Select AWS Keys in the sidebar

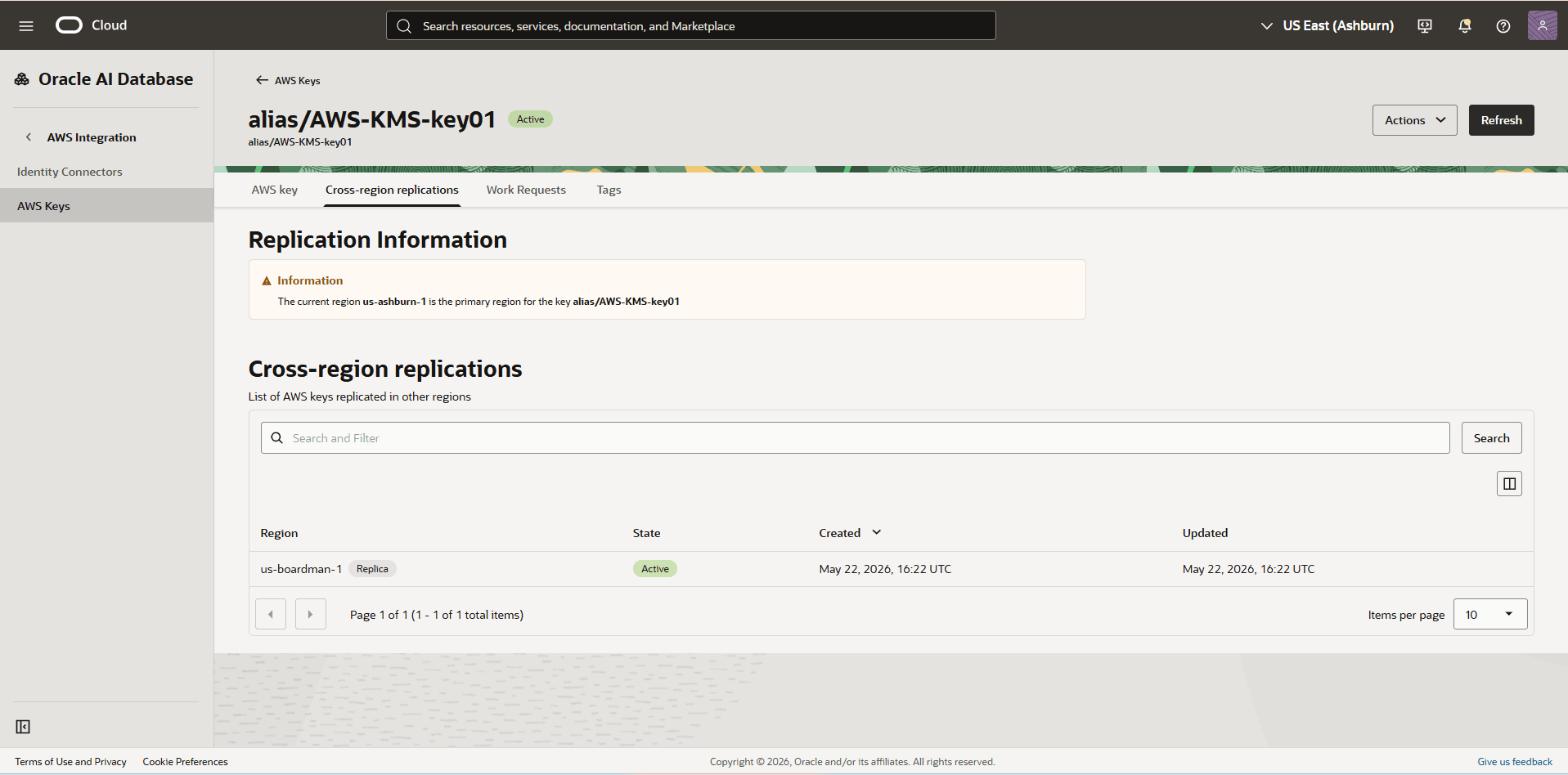coord(106,205)
